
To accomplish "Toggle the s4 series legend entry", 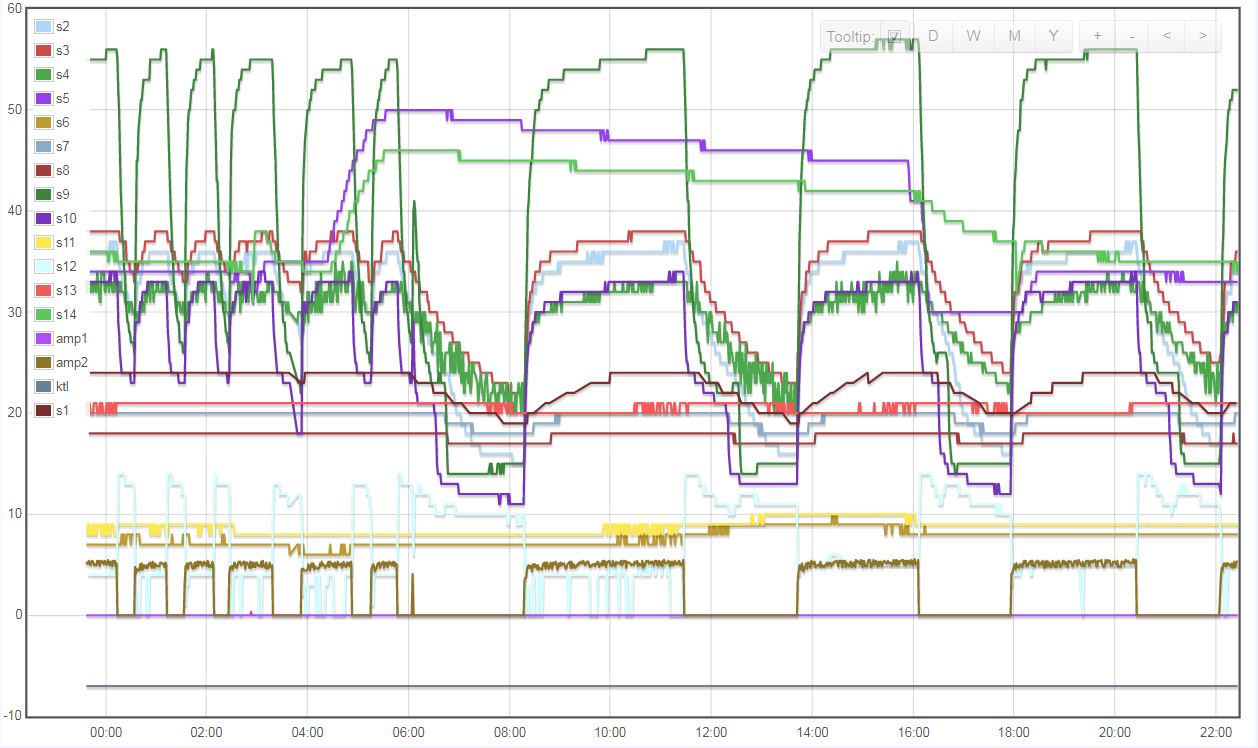I will pyautogui.click(x=52, y=74).
